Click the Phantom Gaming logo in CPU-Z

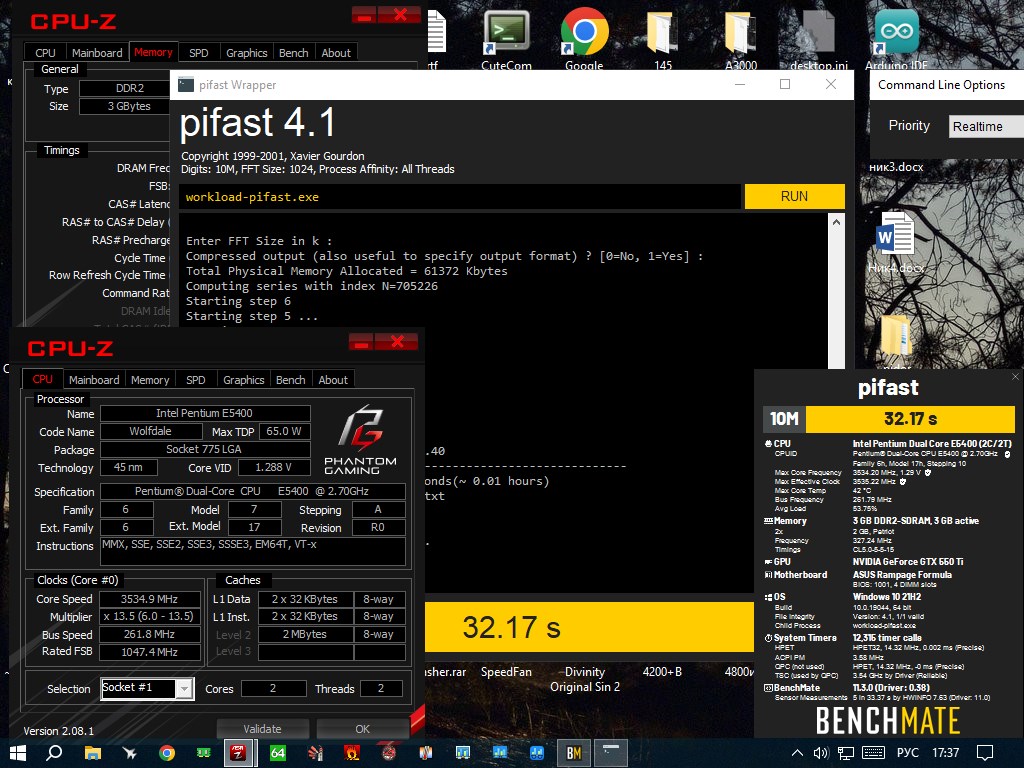click(x=360, y=440)
